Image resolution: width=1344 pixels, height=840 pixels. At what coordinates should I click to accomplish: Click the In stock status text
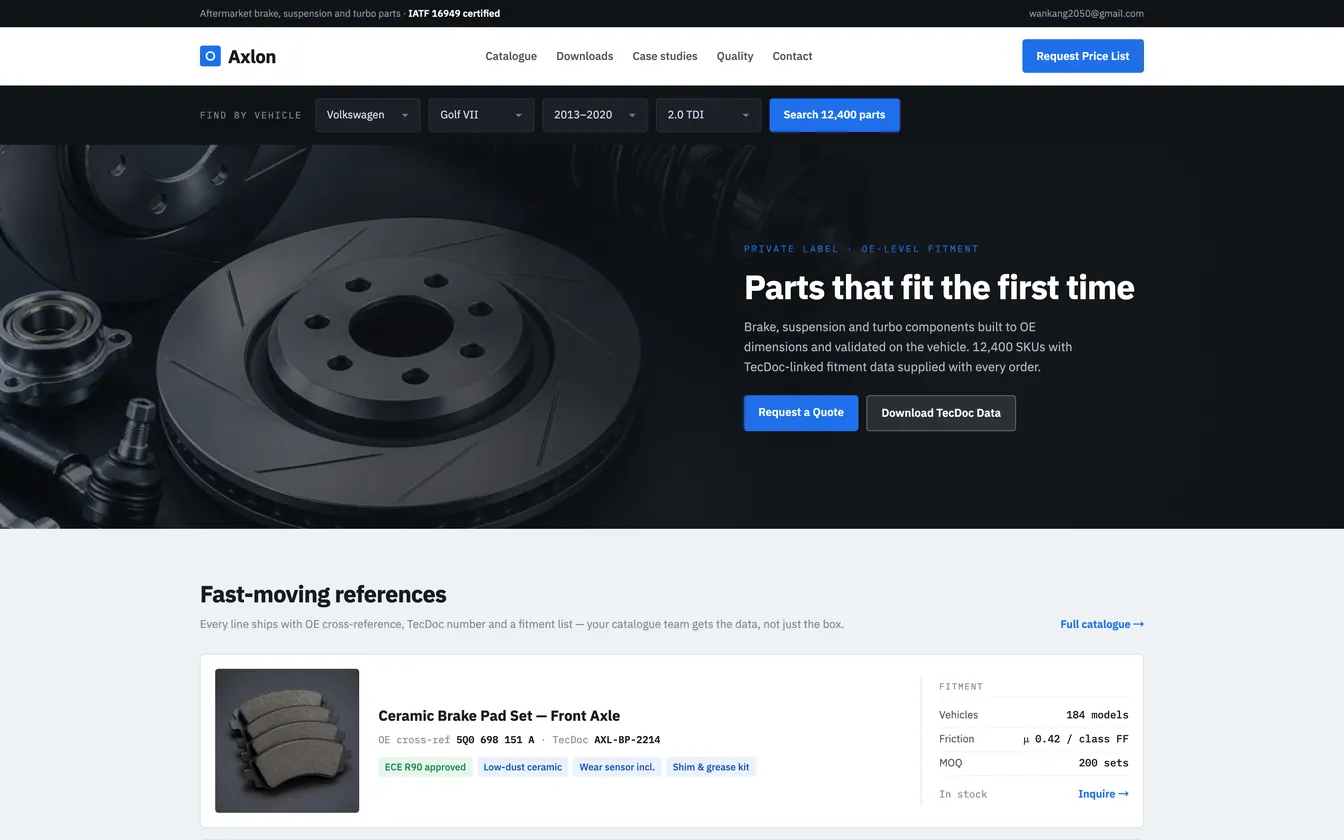point(963,794)
